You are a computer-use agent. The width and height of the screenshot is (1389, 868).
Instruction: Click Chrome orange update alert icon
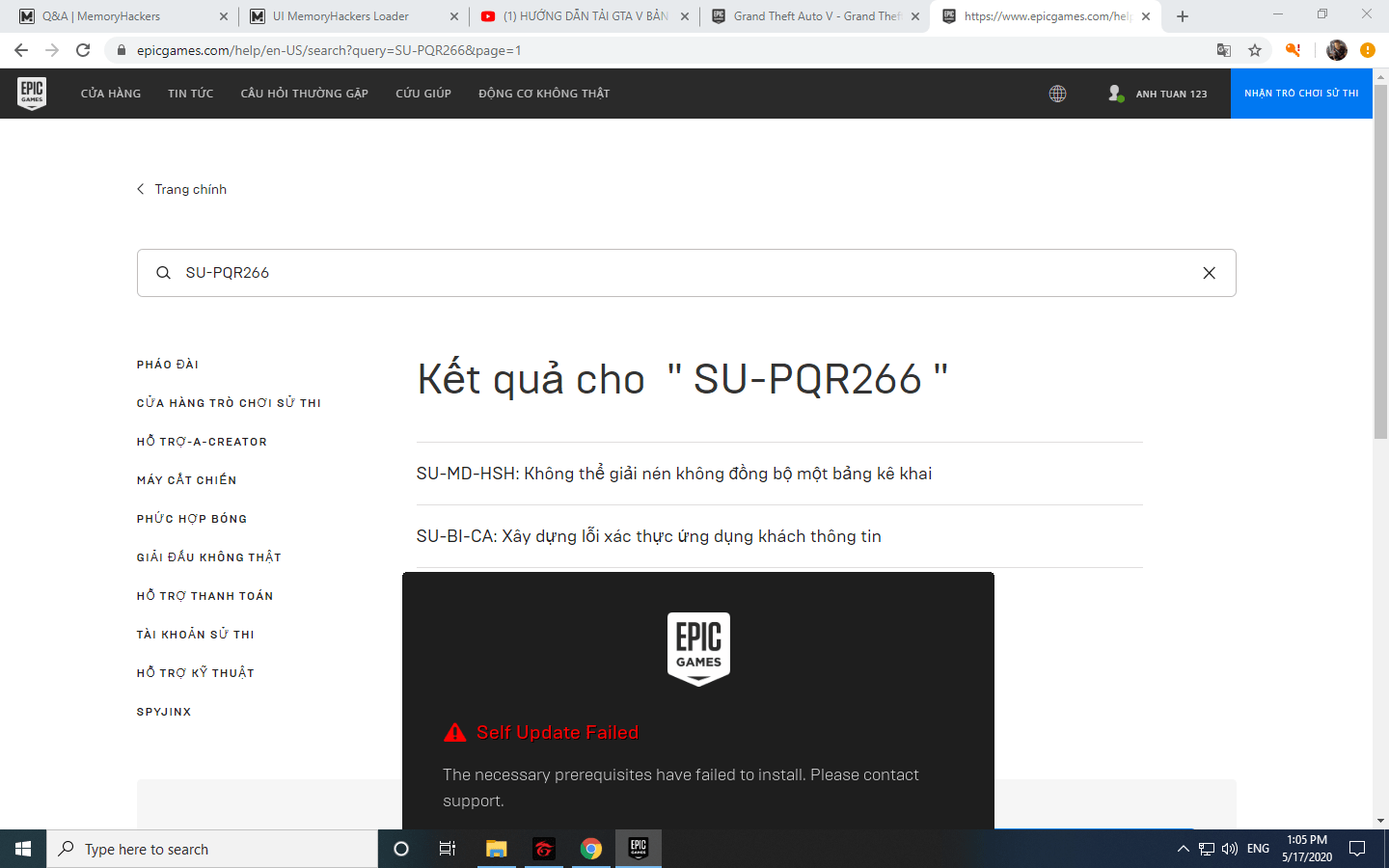pyautogui.click(x=1368, y=50)
